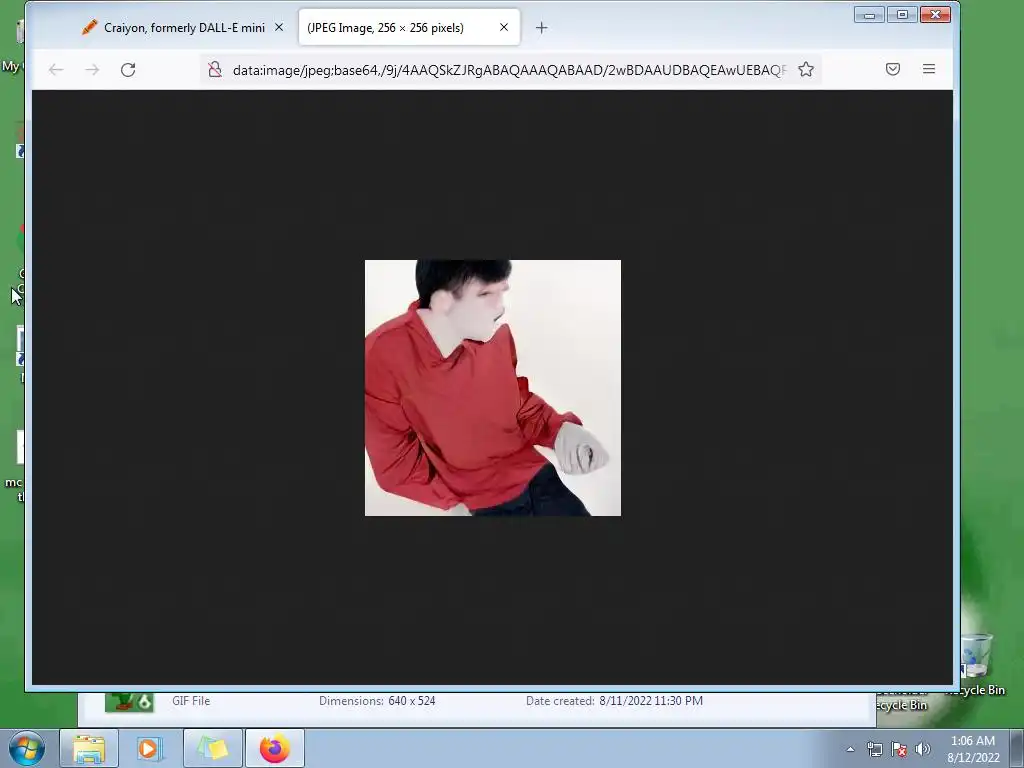
Task: Reload the current page
Action: [128, 69]
